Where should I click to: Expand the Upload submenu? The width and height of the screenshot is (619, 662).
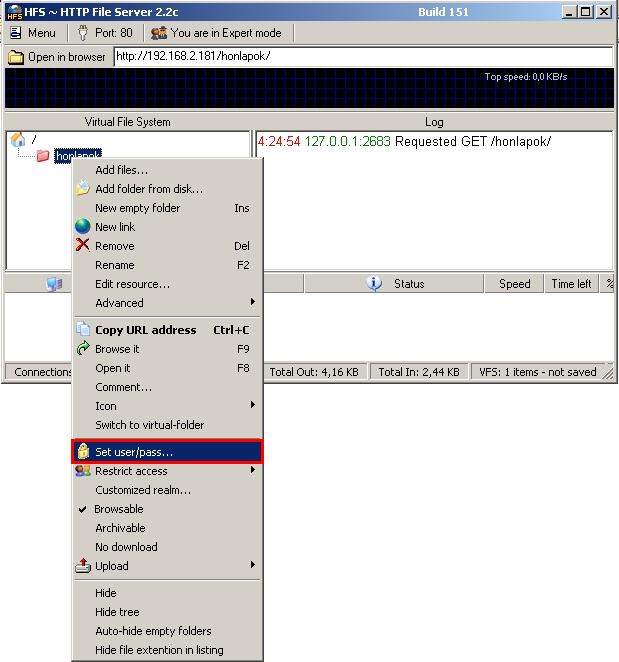(x=167, y=566)
